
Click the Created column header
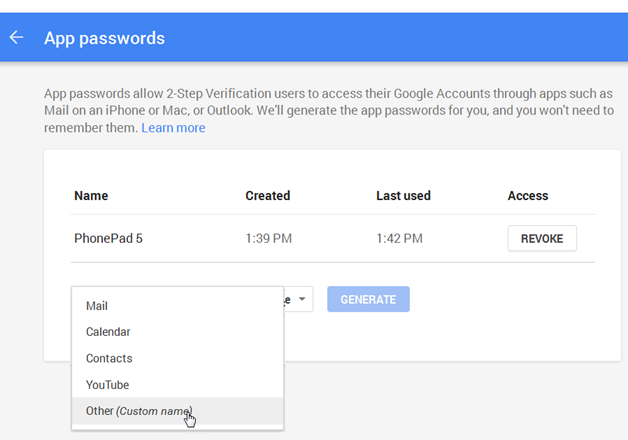268,195
